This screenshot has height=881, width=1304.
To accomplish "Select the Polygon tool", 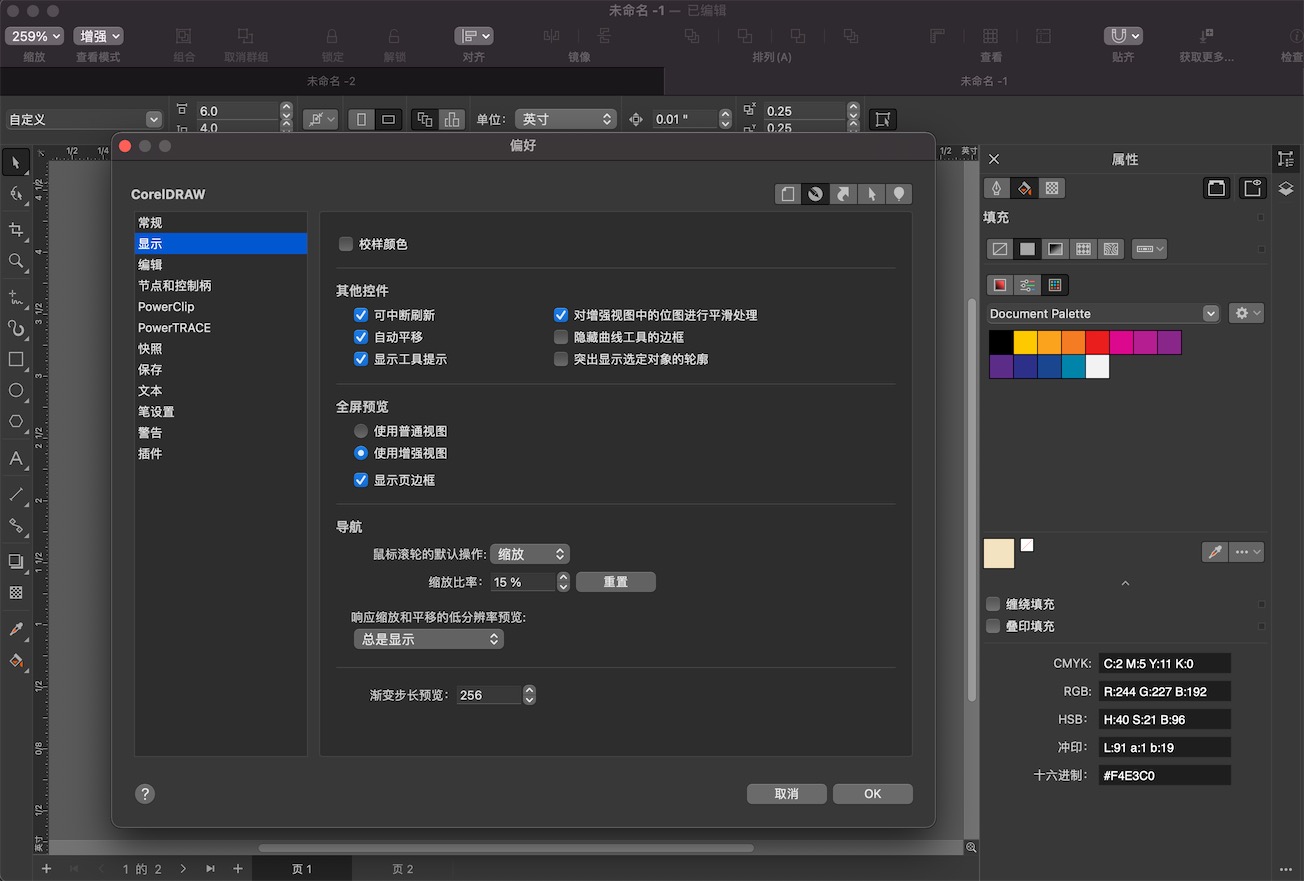I will click(x=16, y=422).
